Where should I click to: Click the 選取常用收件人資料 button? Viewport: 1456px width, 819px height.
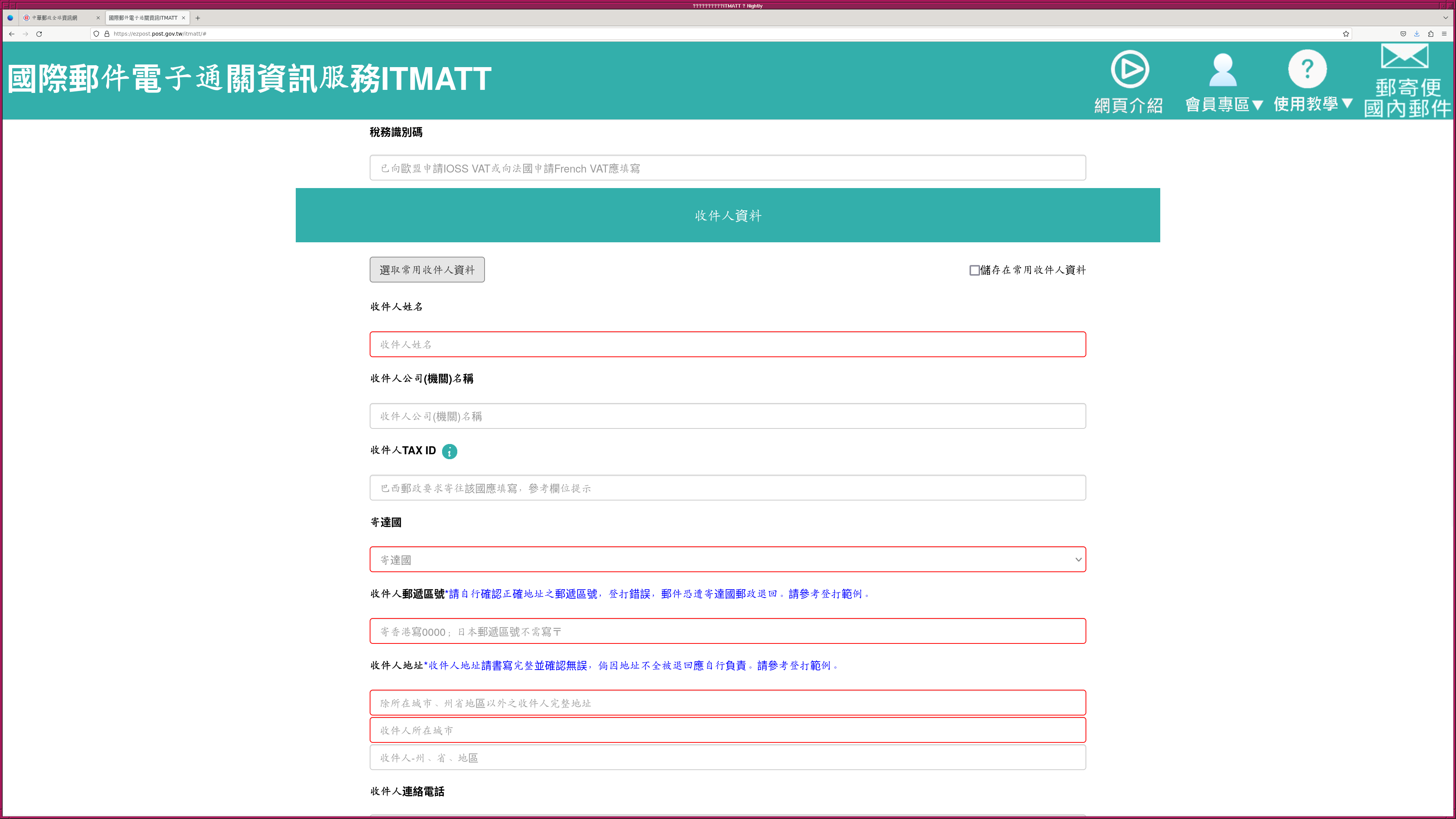pyautogui.click(x=427, y=270)
